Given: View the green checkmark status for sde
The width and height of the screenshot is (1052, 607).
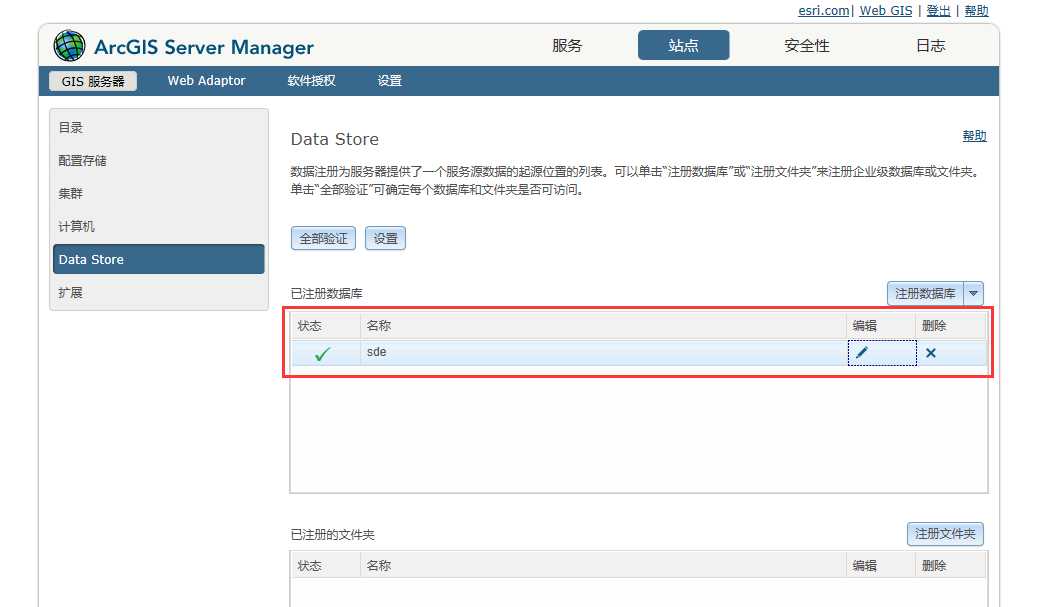Looking at the screenshot, I should [322, 353].
